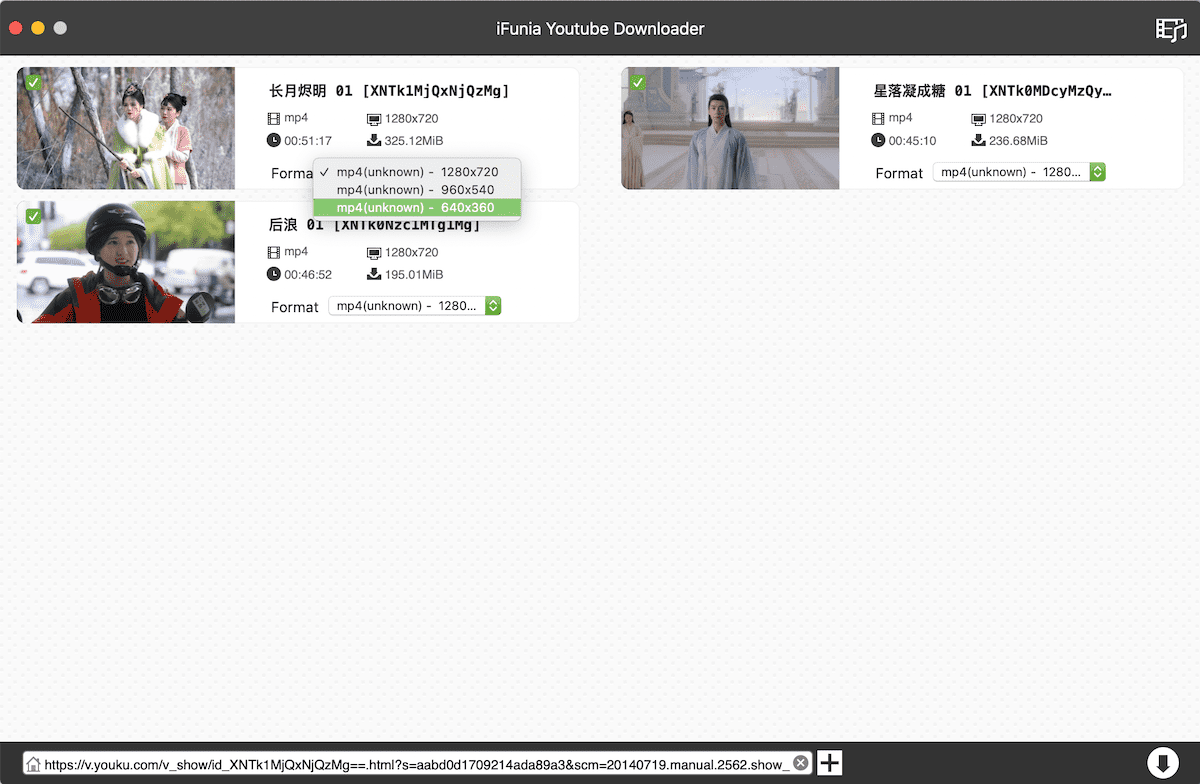Open Format dropdown for 星落凝成糖 01
The width and height of the screenshot is (1200, 784).
(x=1019, y=172)
